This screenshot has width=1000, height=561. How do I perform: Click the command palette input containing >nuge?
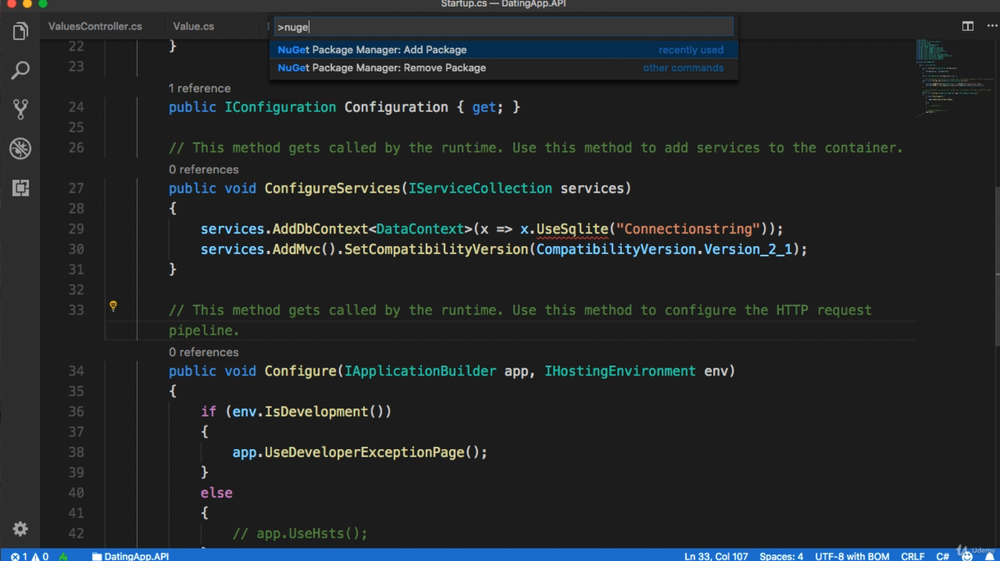(504, 27)
